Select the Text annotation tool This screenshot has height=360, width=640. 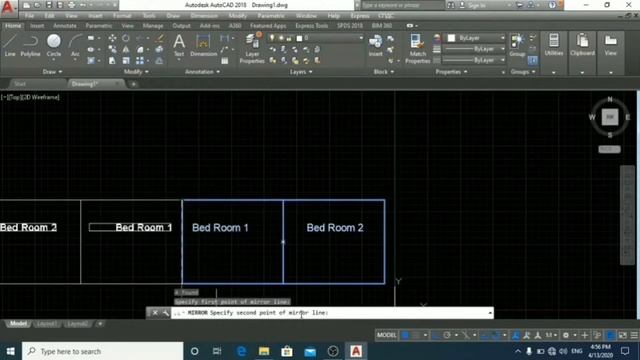coord(179,45)
